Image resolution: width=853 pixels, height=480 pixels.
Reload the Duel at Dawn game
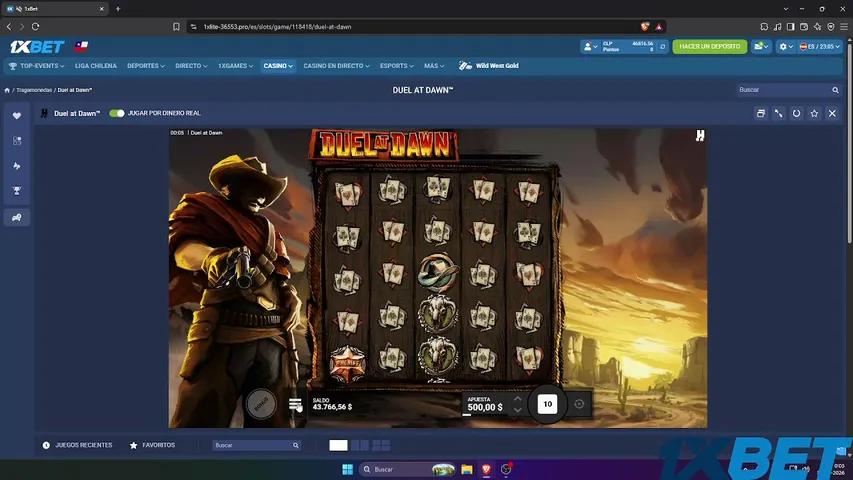point(796,113)
